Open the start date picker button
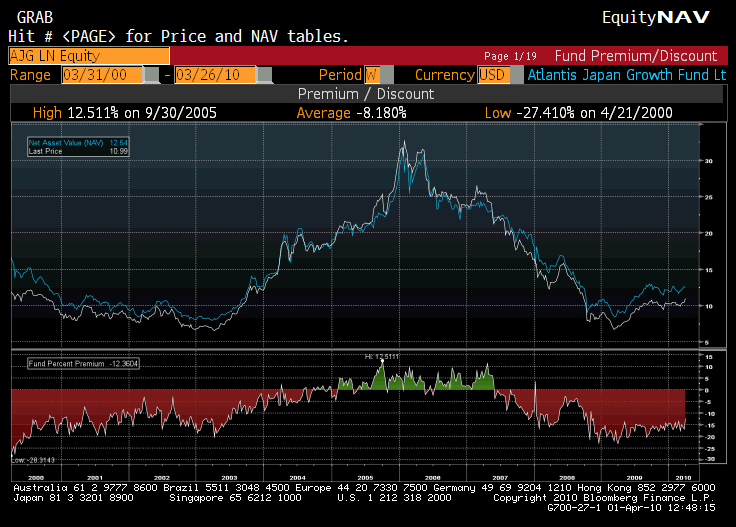This screenshot has height=527, width=736. click(151, 75)
